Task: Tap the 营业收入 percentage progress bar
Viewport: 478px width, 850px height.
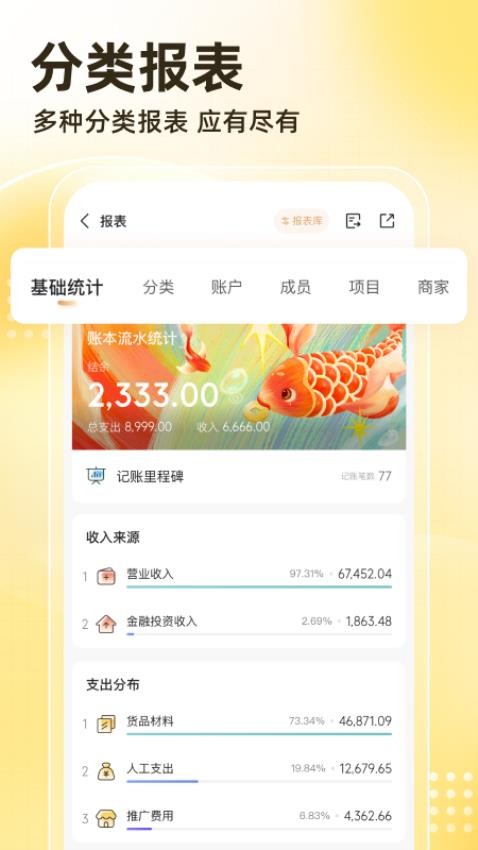Action: click(x=259, y=587)
